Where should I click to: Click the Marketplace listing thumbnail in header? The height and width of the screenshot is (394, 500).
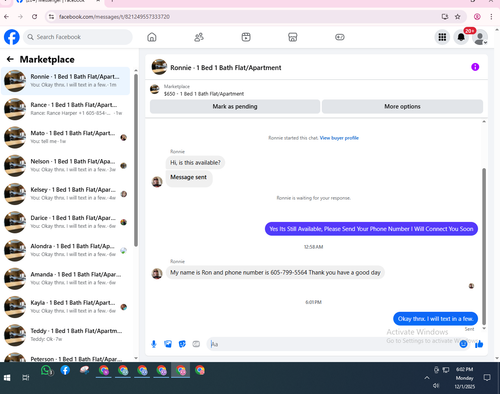pos(155,90)
